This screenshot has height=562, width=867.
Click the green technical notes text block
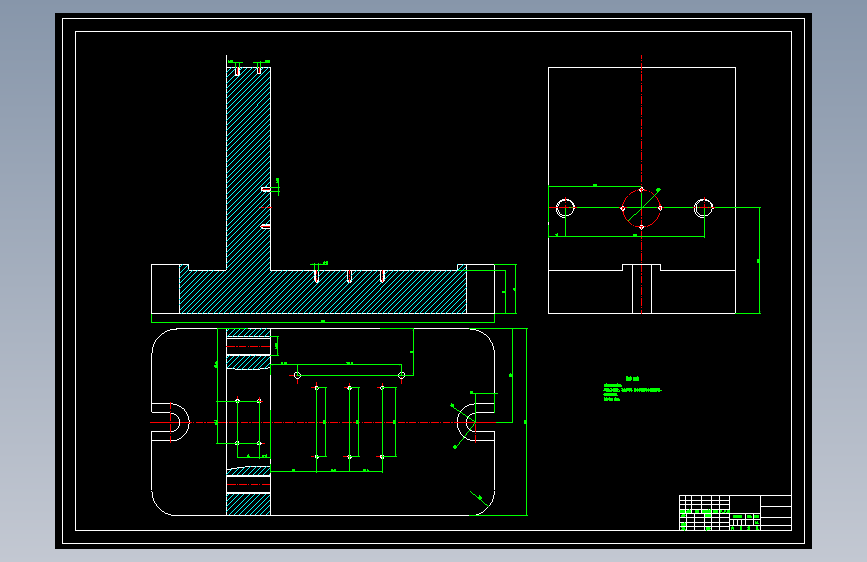coord(633,389)
